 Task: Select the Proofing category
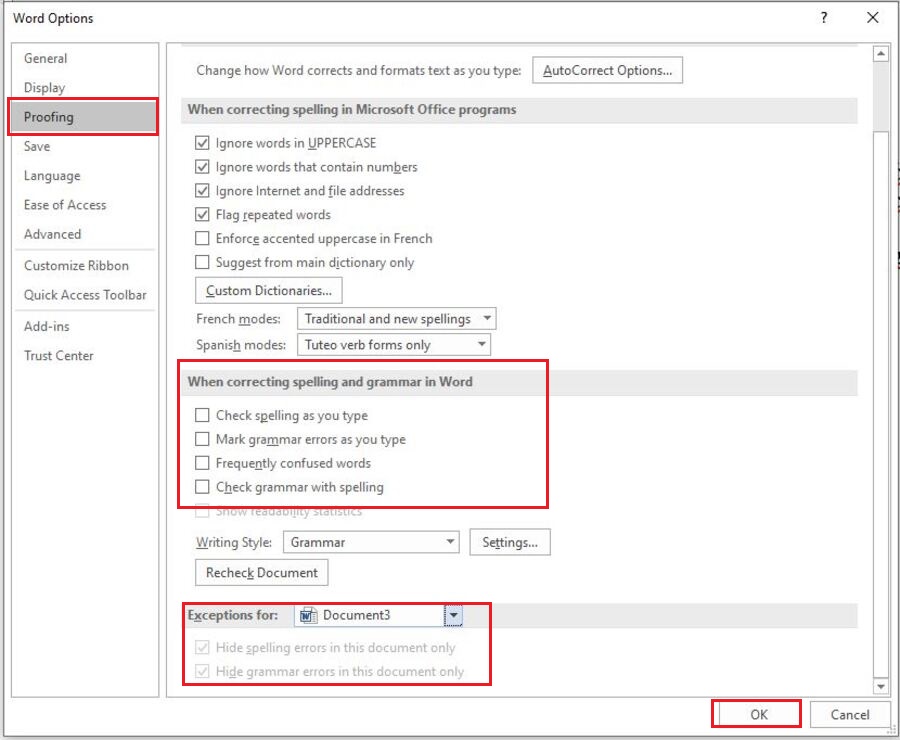[83, 117]
